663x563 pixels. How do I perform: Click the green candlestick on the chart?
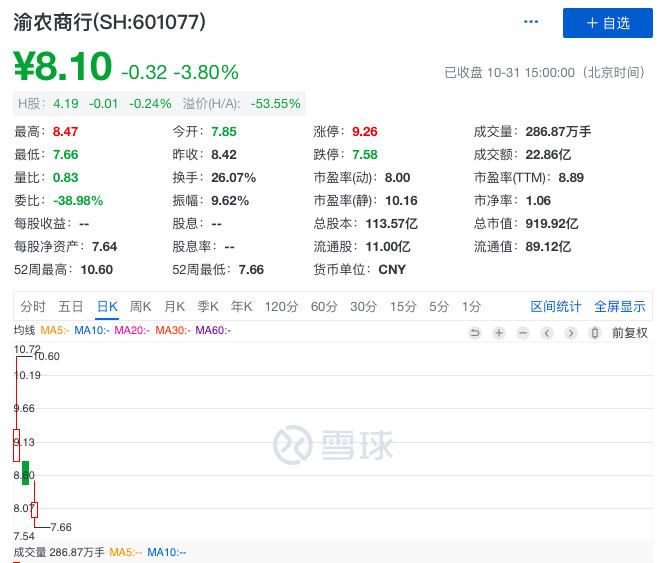(x=25, y=472)
